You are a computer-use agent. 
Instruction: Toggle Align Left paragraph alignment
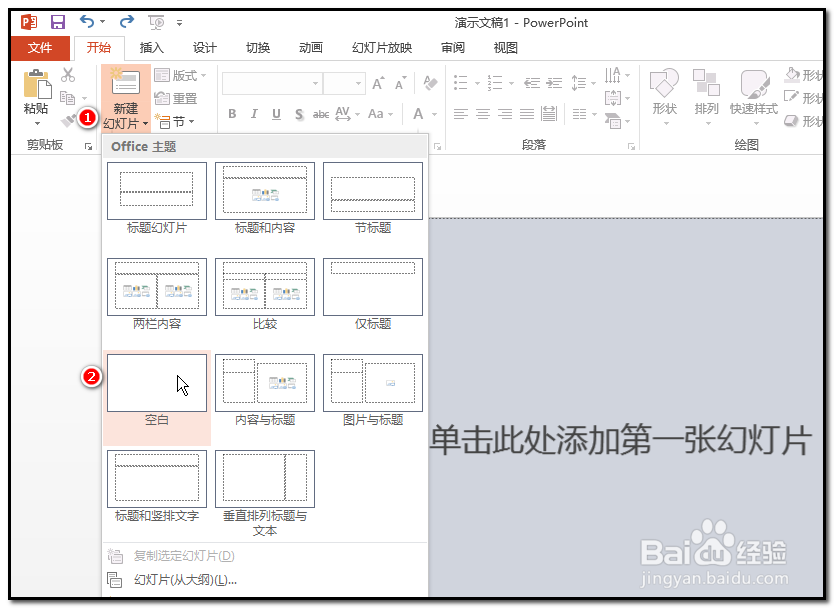[x=461, y=114]
